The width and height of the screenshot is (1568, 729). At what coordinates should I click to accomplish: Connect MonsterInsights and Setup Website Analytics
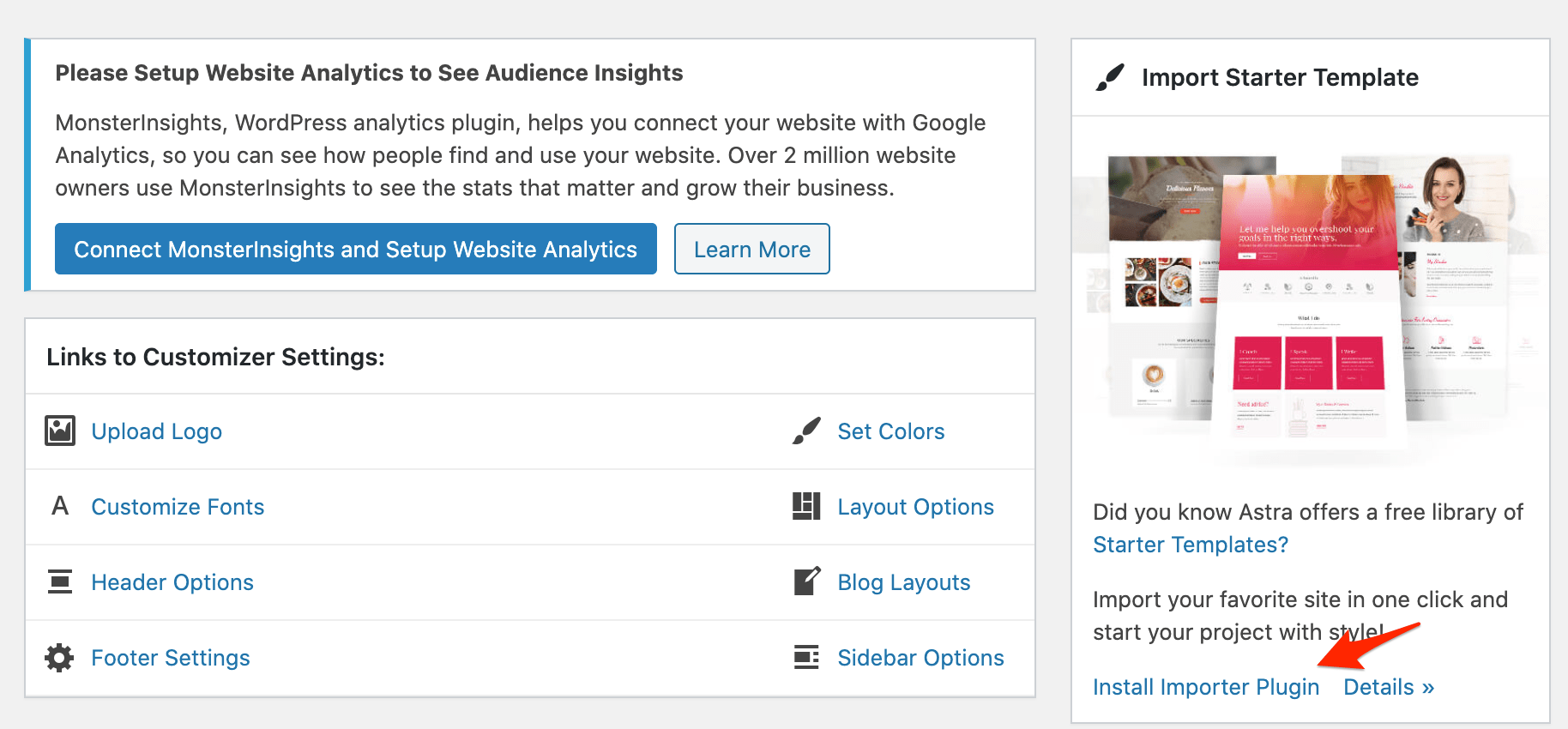click(x=355, y=250)
